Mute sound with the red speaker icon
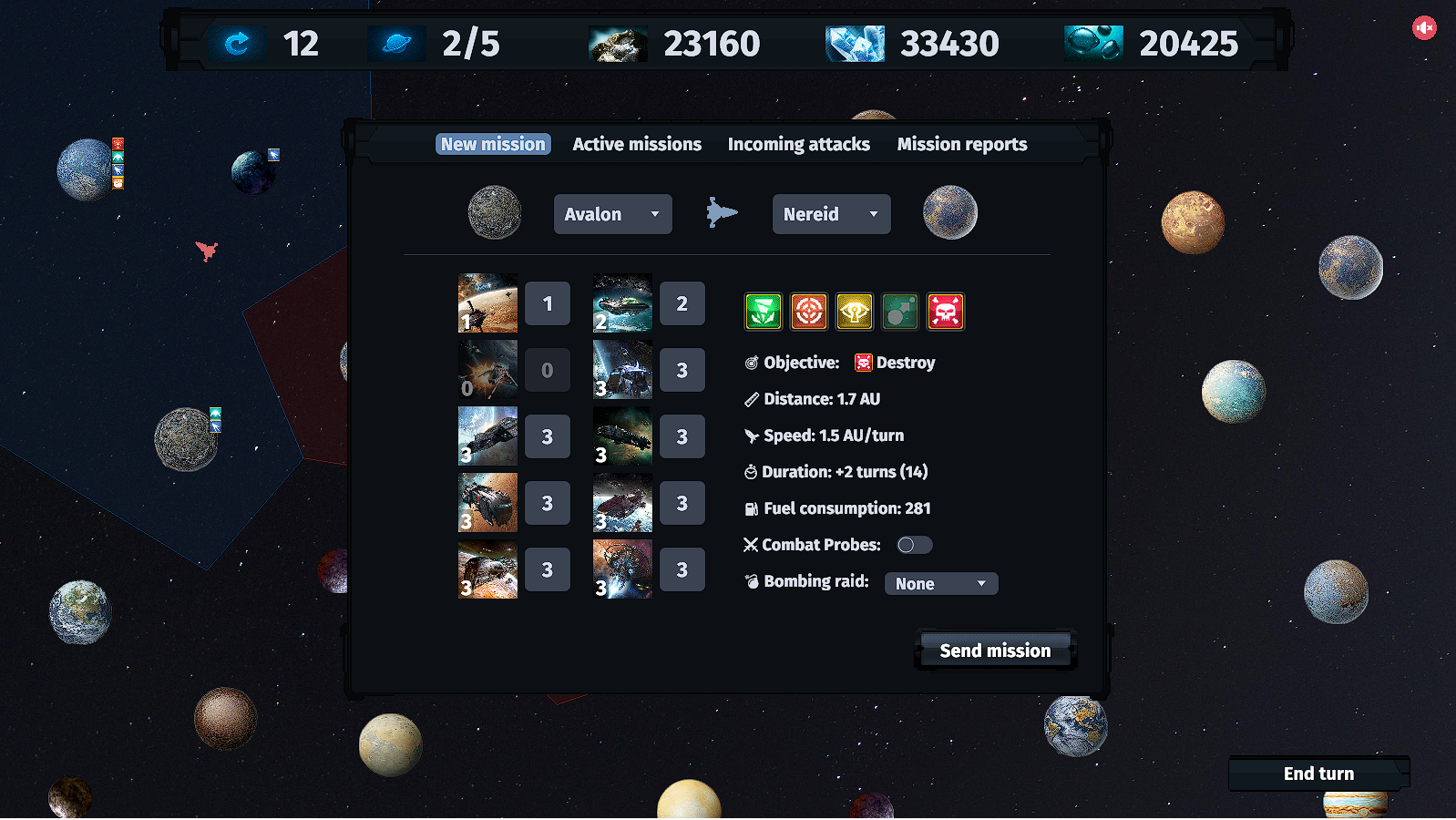Viewport: 1456px width, 820px height. point(1424,28)
